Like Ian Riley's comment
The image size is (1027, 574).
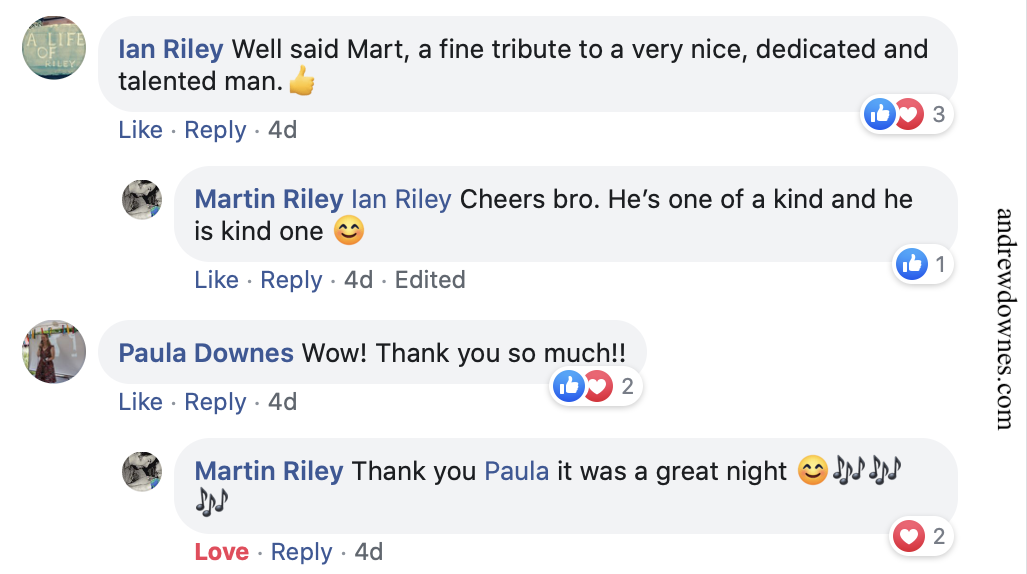pyautogui.click(x=140, y=130)
